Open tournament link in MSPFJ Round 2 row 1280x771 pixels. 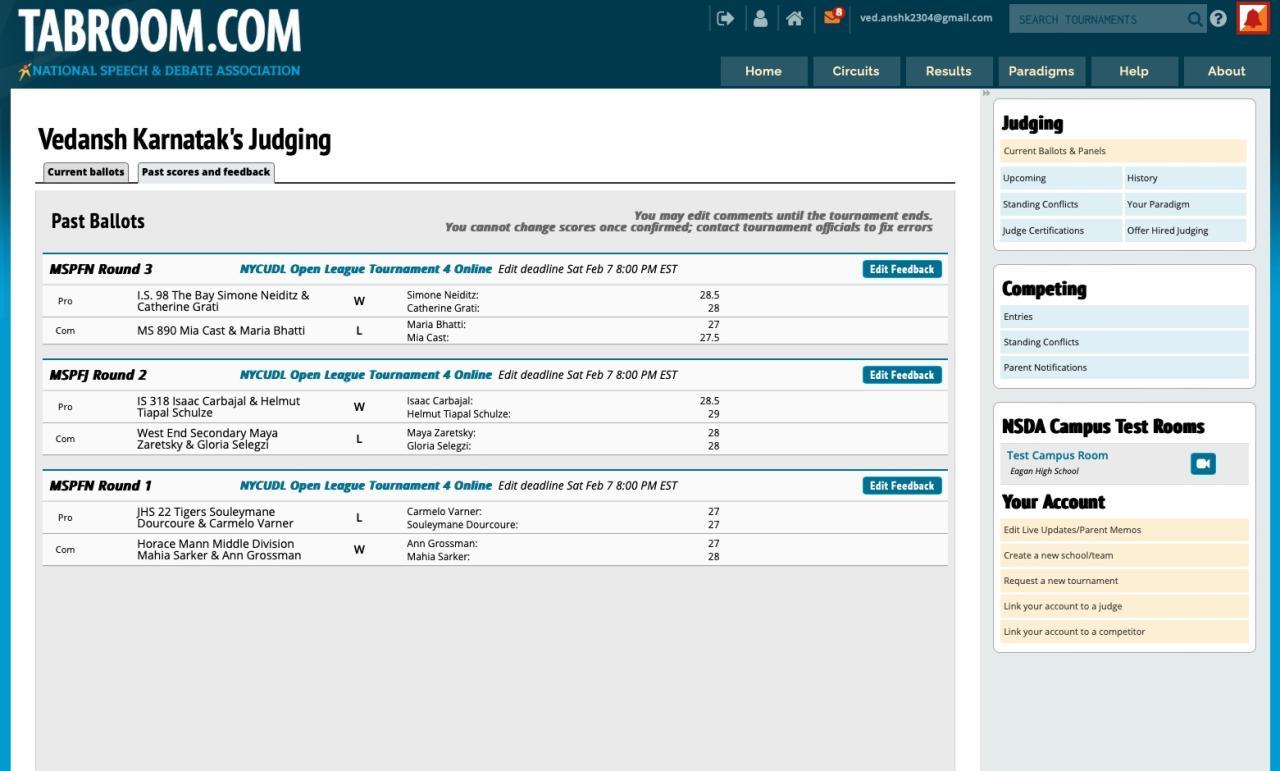366,375
